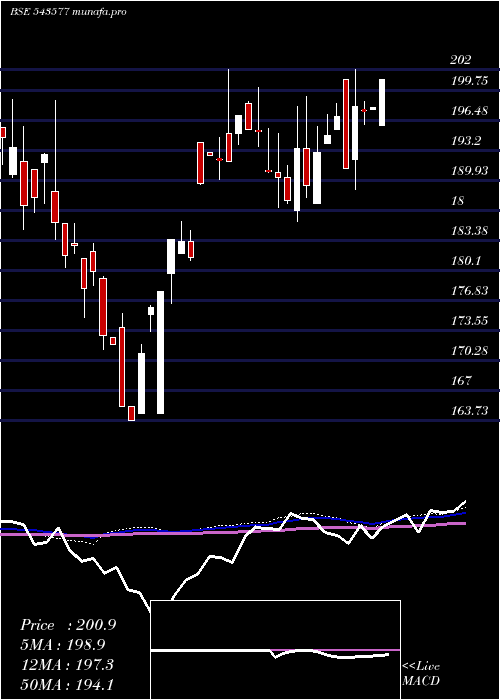
Task: Select the 202 price axis label
Action: tap(460, 60)
